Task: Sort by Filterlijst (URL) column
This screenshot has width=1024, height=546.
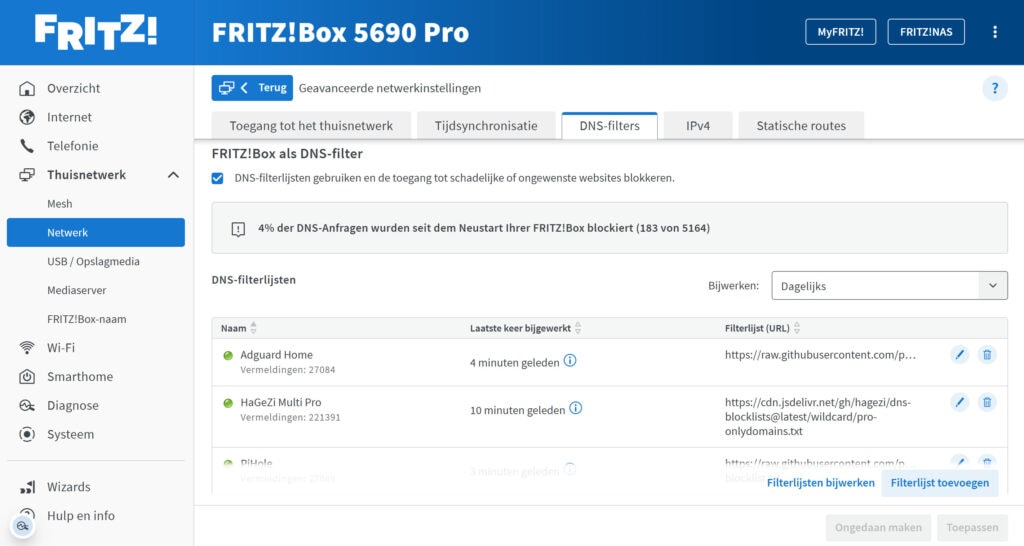Action: [797, 328]
